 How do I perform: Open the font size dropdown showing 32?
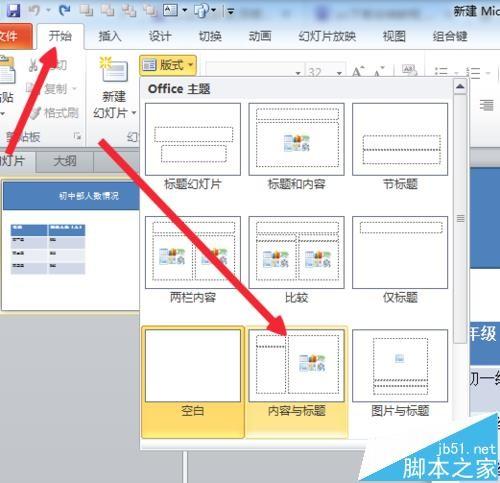pyautogui.click(x=339, y=73)
